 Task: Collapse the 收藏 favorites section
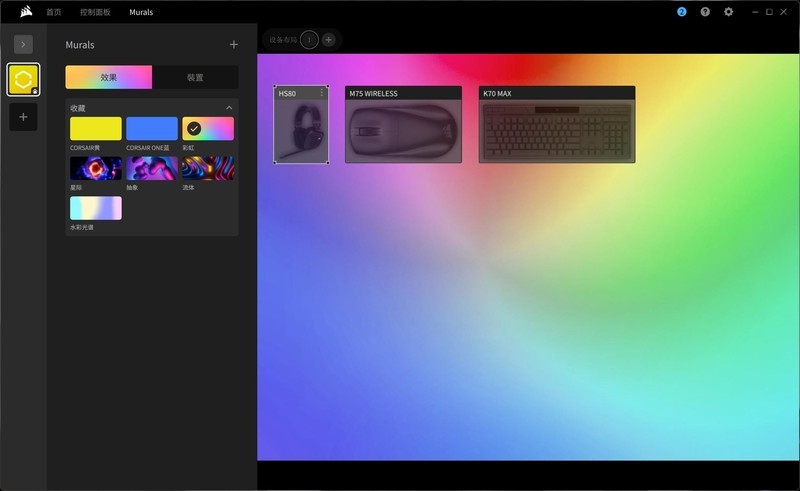(x=229, y=107)
